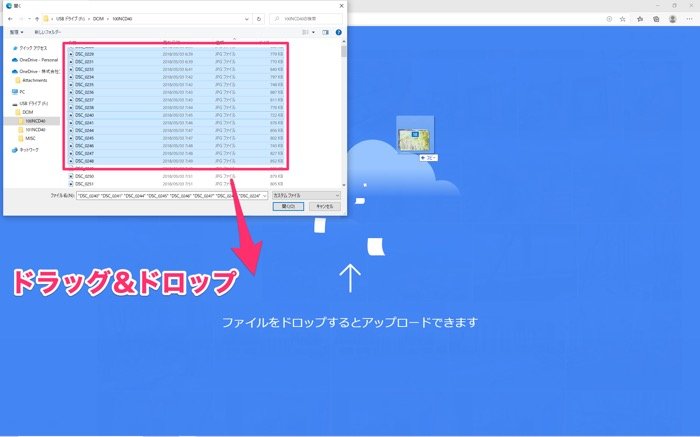Change the file view layout icon
Screen dimensions: 700x437
point(305,32)
